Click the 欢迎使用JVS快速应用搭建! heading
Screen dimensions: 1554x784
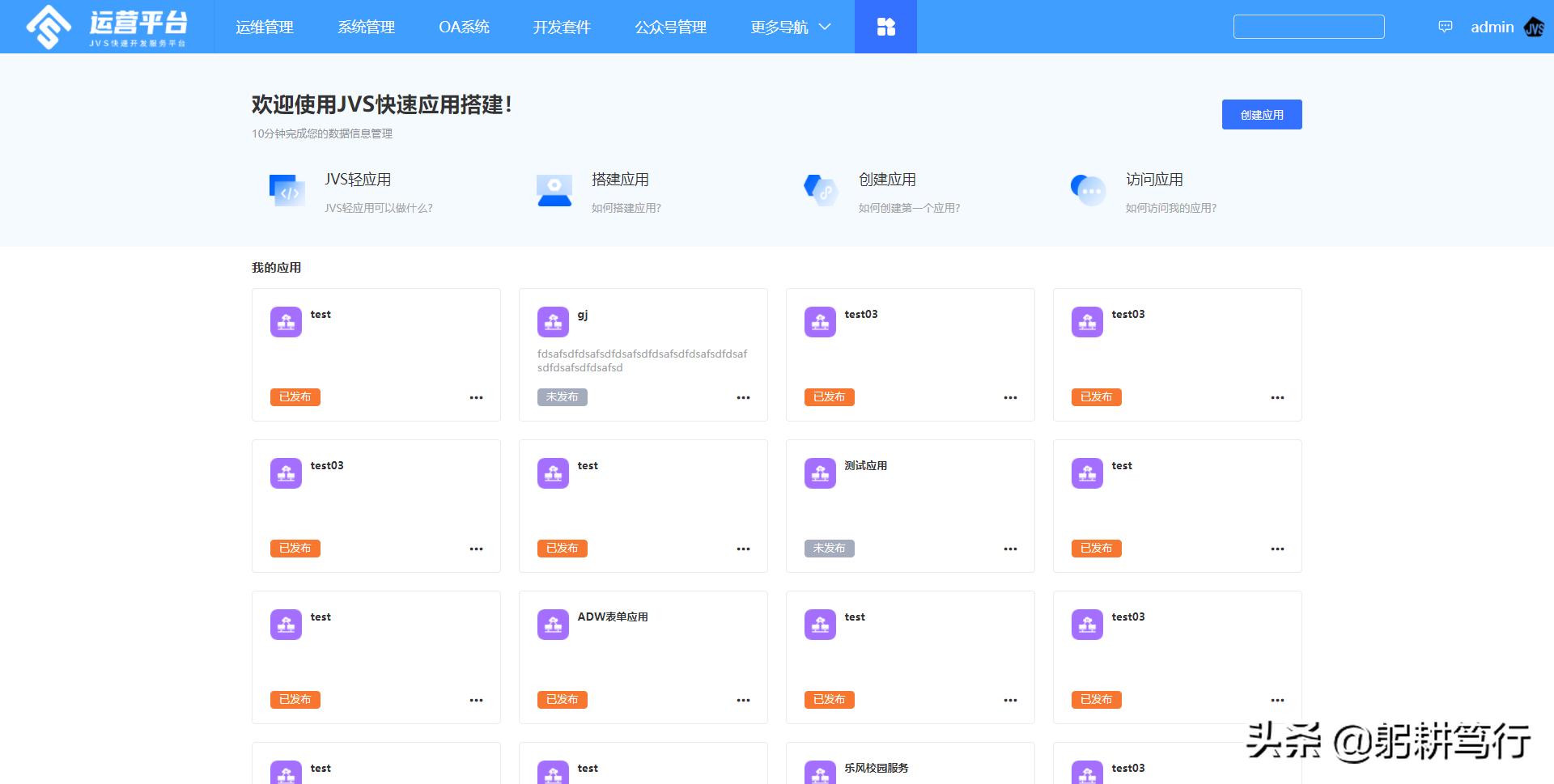[381, 104]
